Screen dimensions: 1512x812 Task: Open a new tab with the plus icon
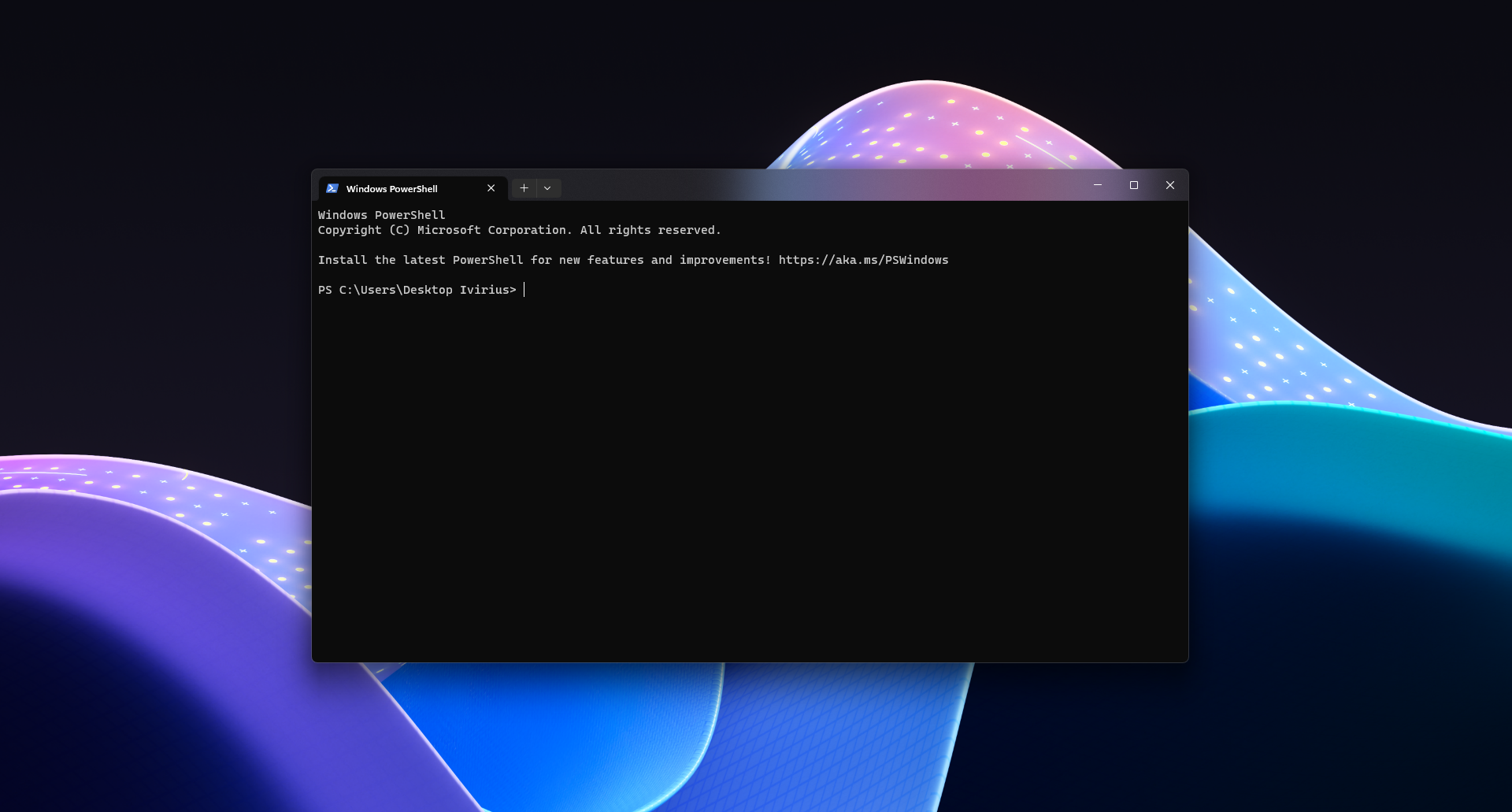pos(524,188)
